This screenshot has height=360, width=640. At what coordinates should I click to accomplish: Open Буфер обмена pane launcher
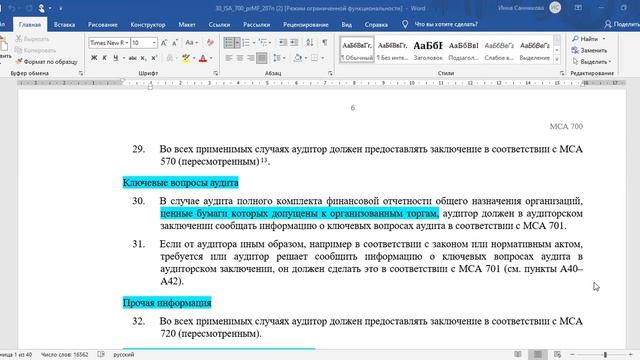[81, 73]
